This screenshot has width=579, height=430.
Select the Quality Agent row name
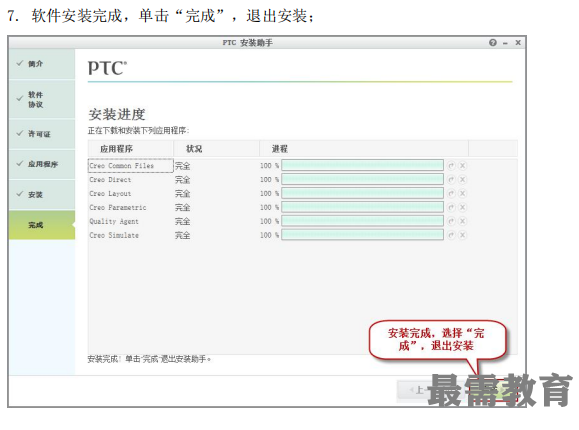coord(114,221)
